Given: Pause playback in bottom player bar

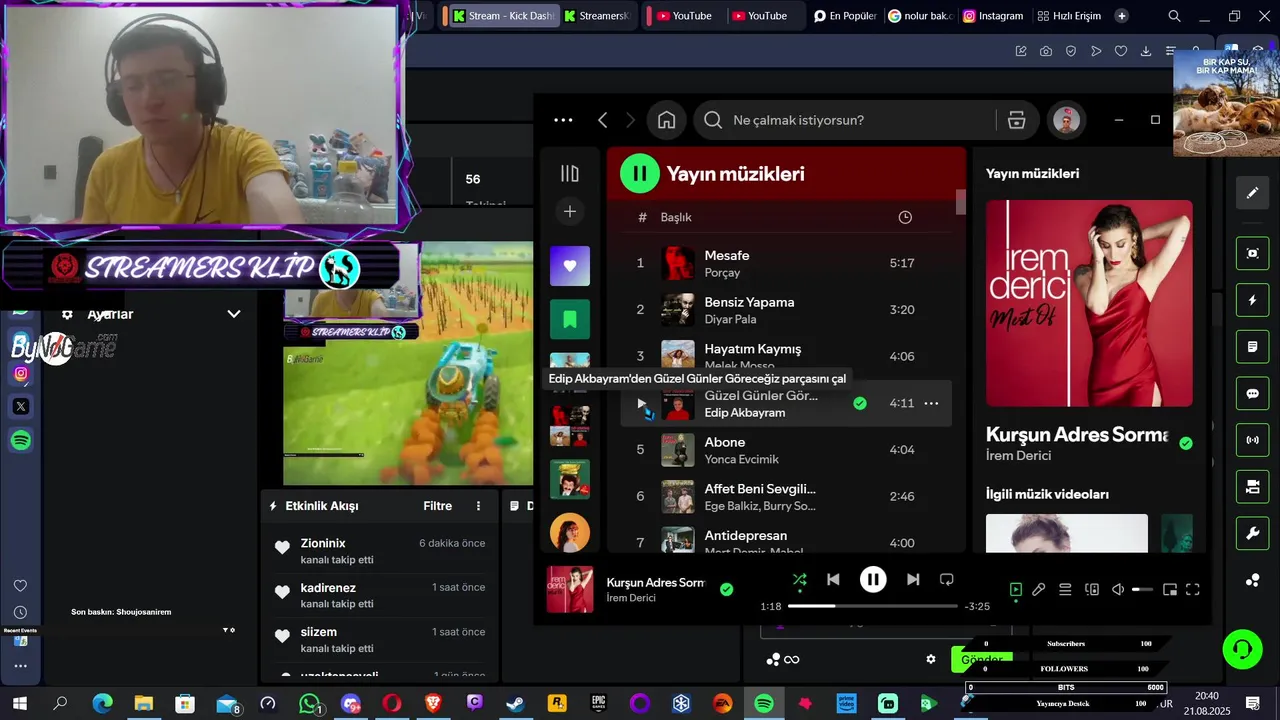Looking at the screenshot, I should [873, 579].
